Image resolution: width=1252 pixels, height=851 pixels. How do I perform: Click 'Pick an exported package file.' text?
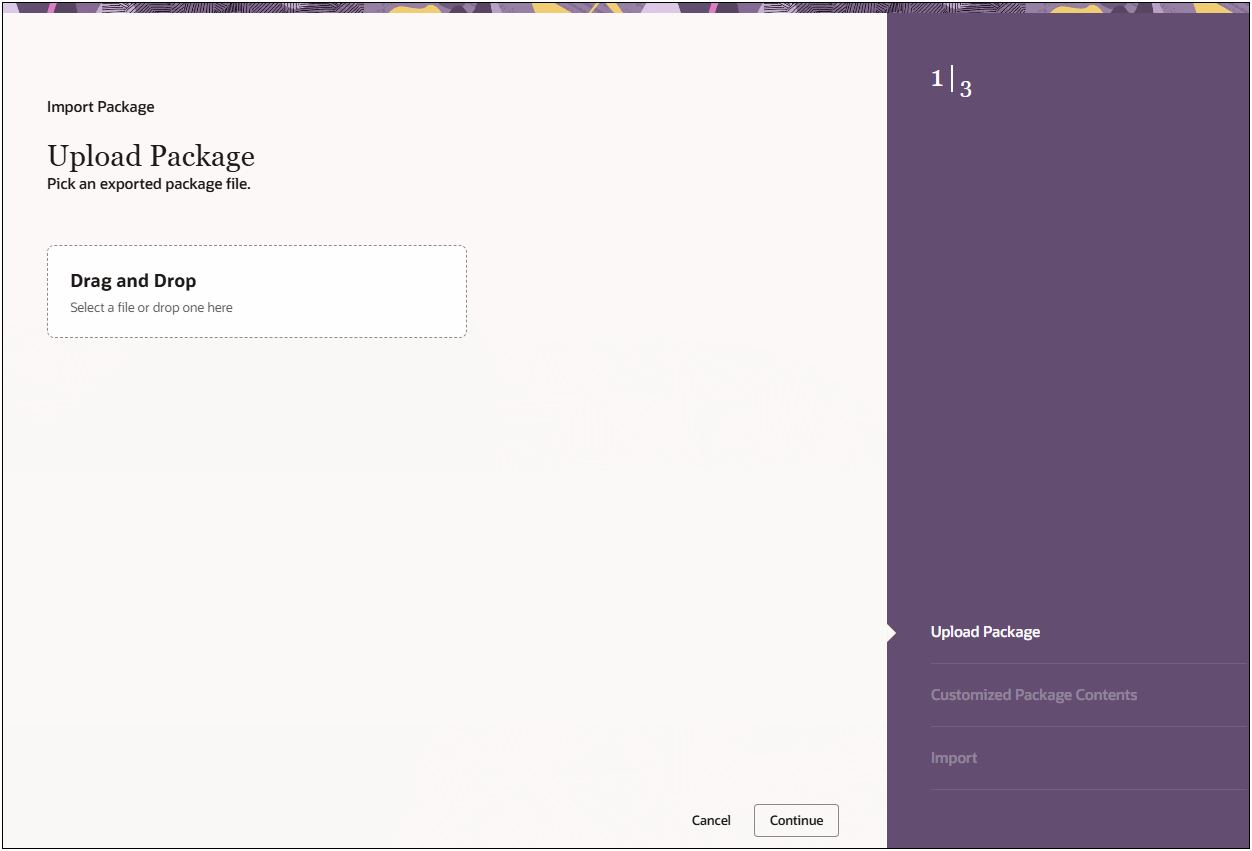click(x=149, y=185)
